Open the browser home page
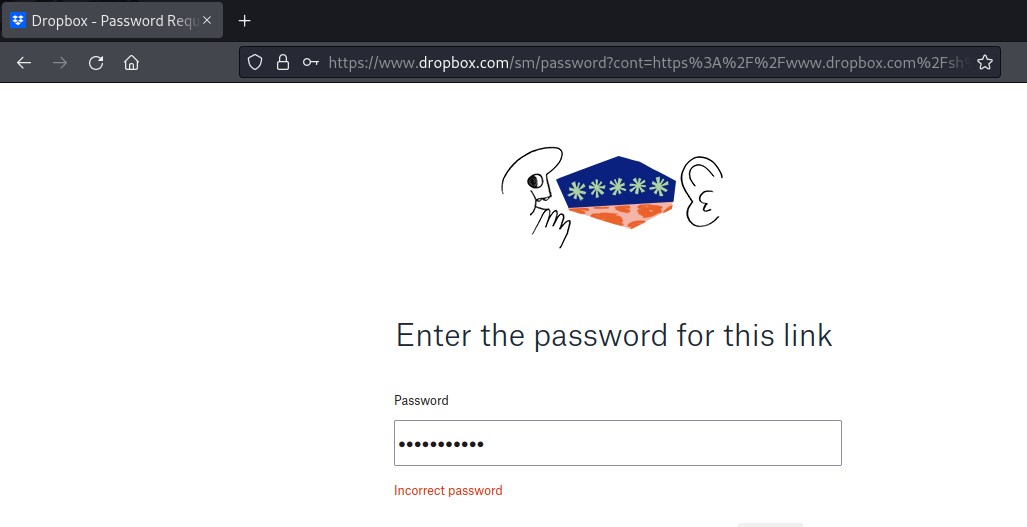 point(132,63)
